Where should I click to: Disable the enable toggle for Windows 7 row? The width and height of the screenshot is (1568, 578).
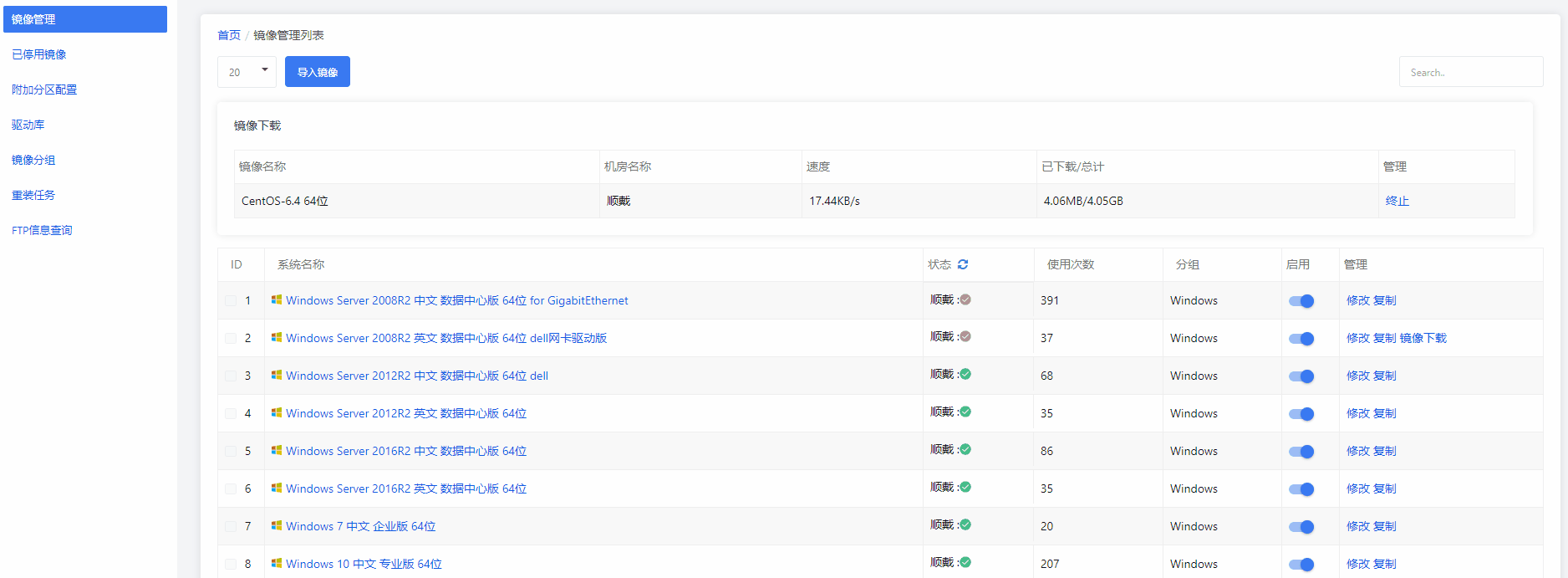pyautogui.click(x=1301, y=527)
